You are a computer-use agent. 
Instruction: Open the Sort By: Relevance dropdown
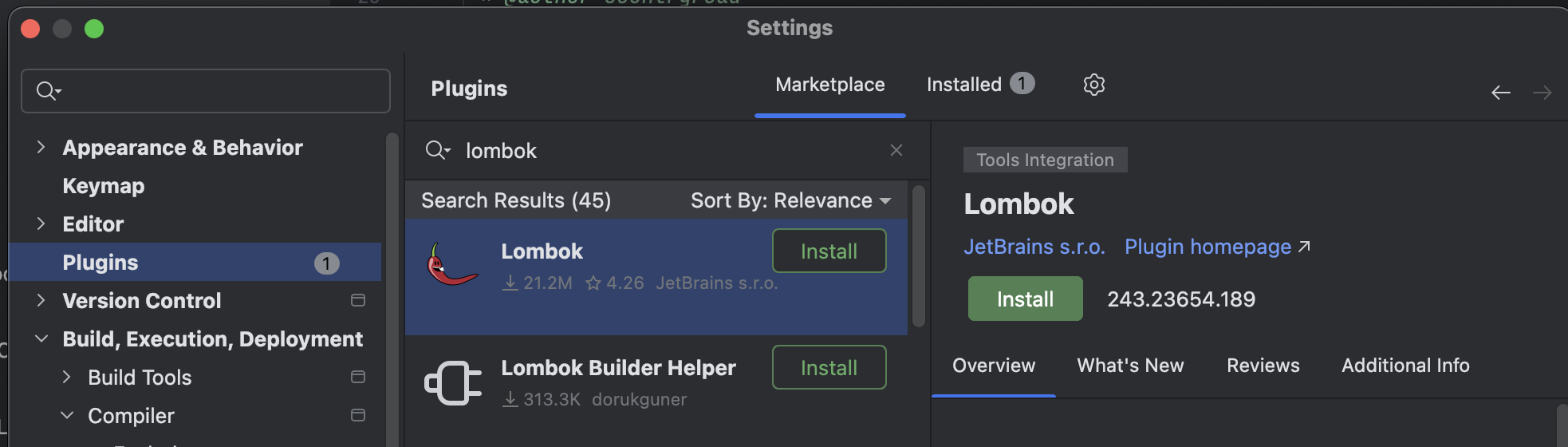pyautogui.click(x=790, y=200)
